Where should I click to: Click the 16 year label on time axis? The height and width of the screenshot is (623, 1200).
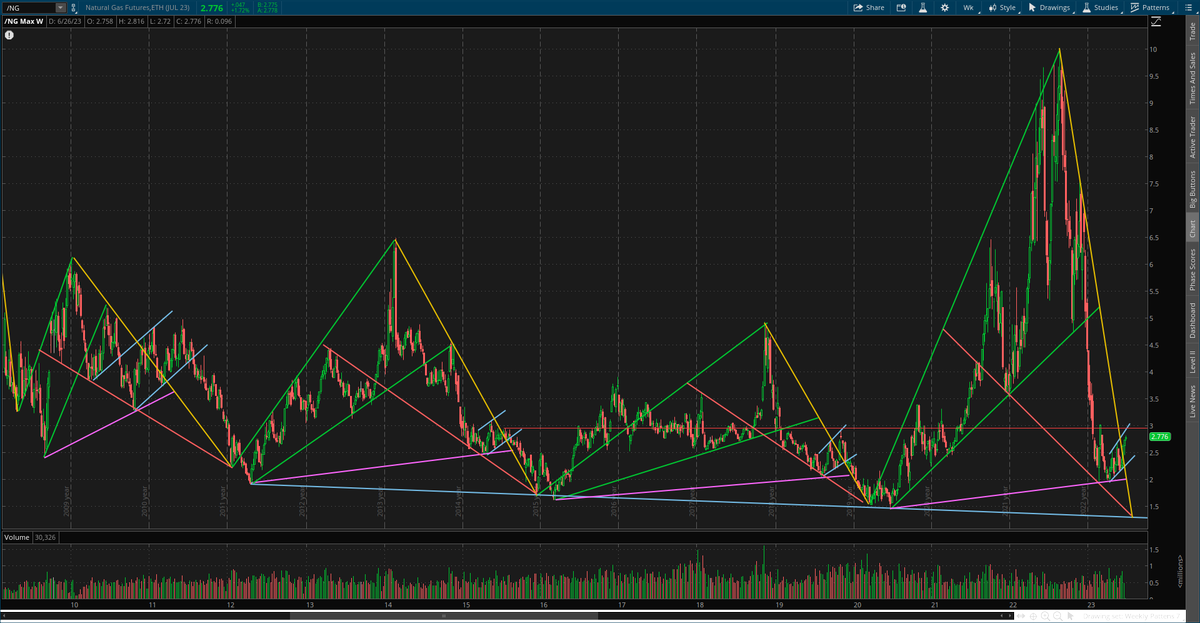pyautogui.click(x=543, y=605)
